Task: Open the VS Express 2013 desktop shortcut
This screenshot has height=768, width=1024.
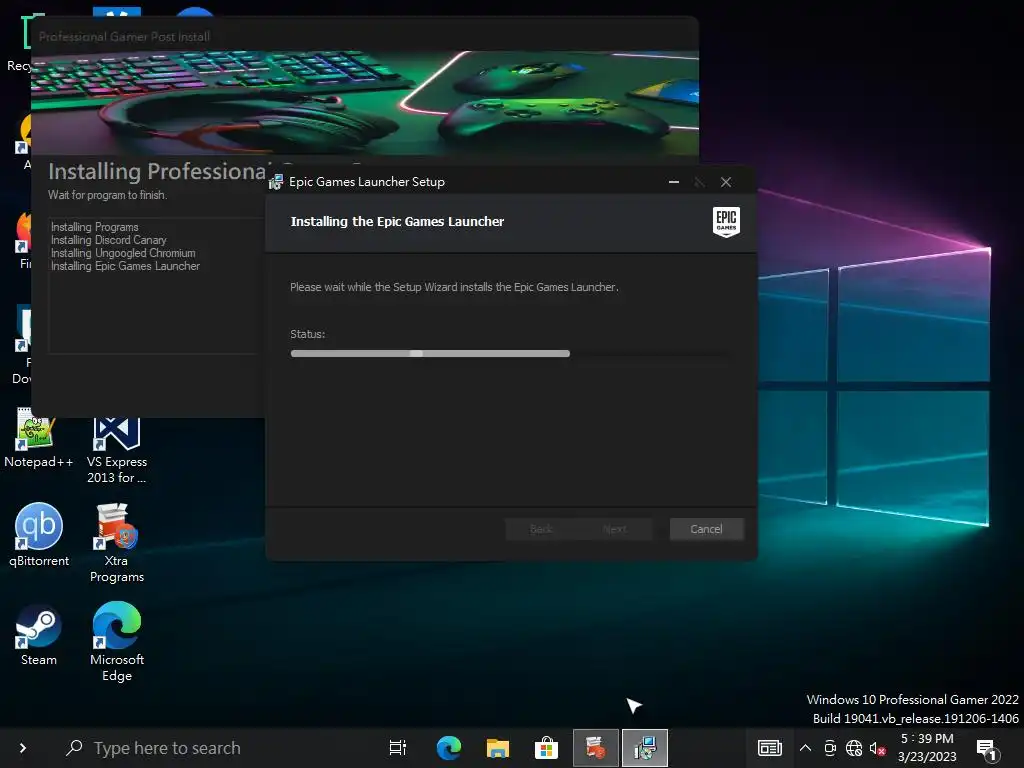Action: coord(117,449)
